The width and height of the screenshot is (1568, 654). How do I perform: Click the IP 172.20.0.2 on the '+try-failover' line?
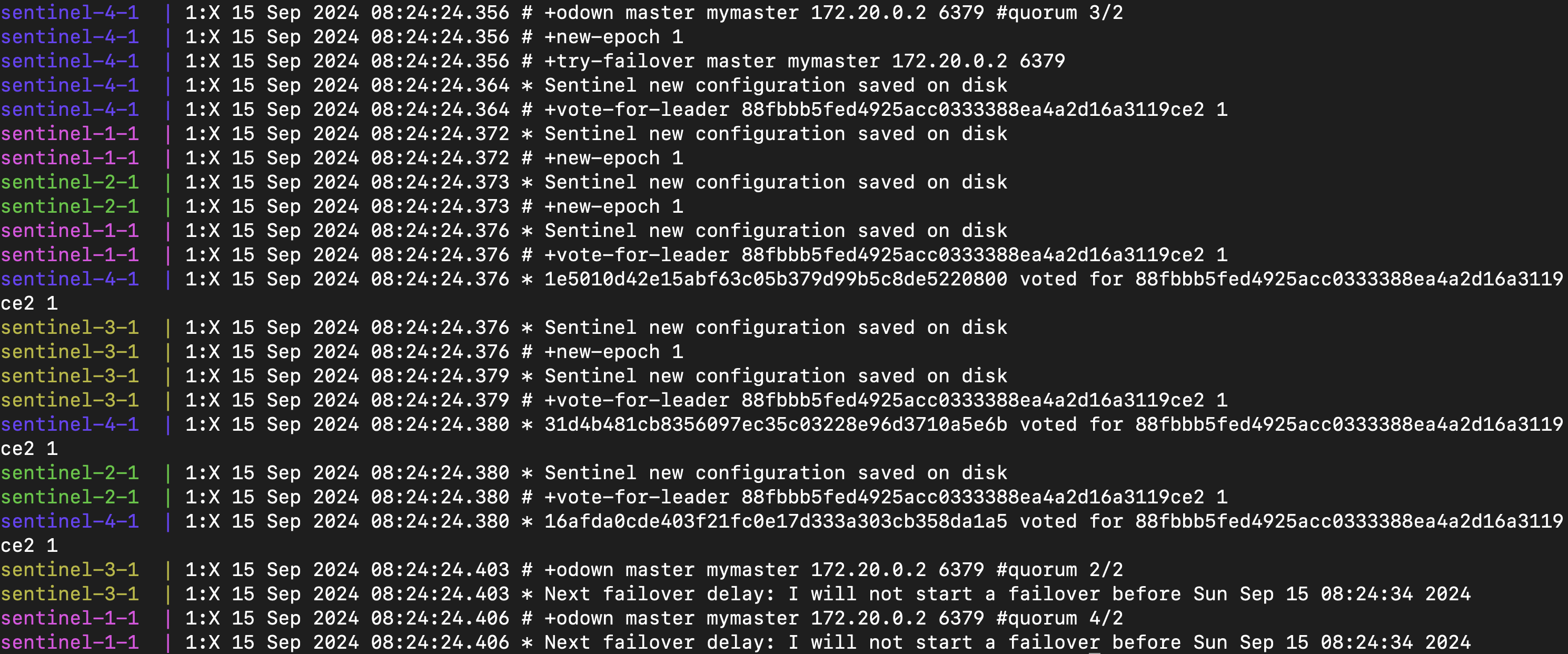(x=949, y=61)
